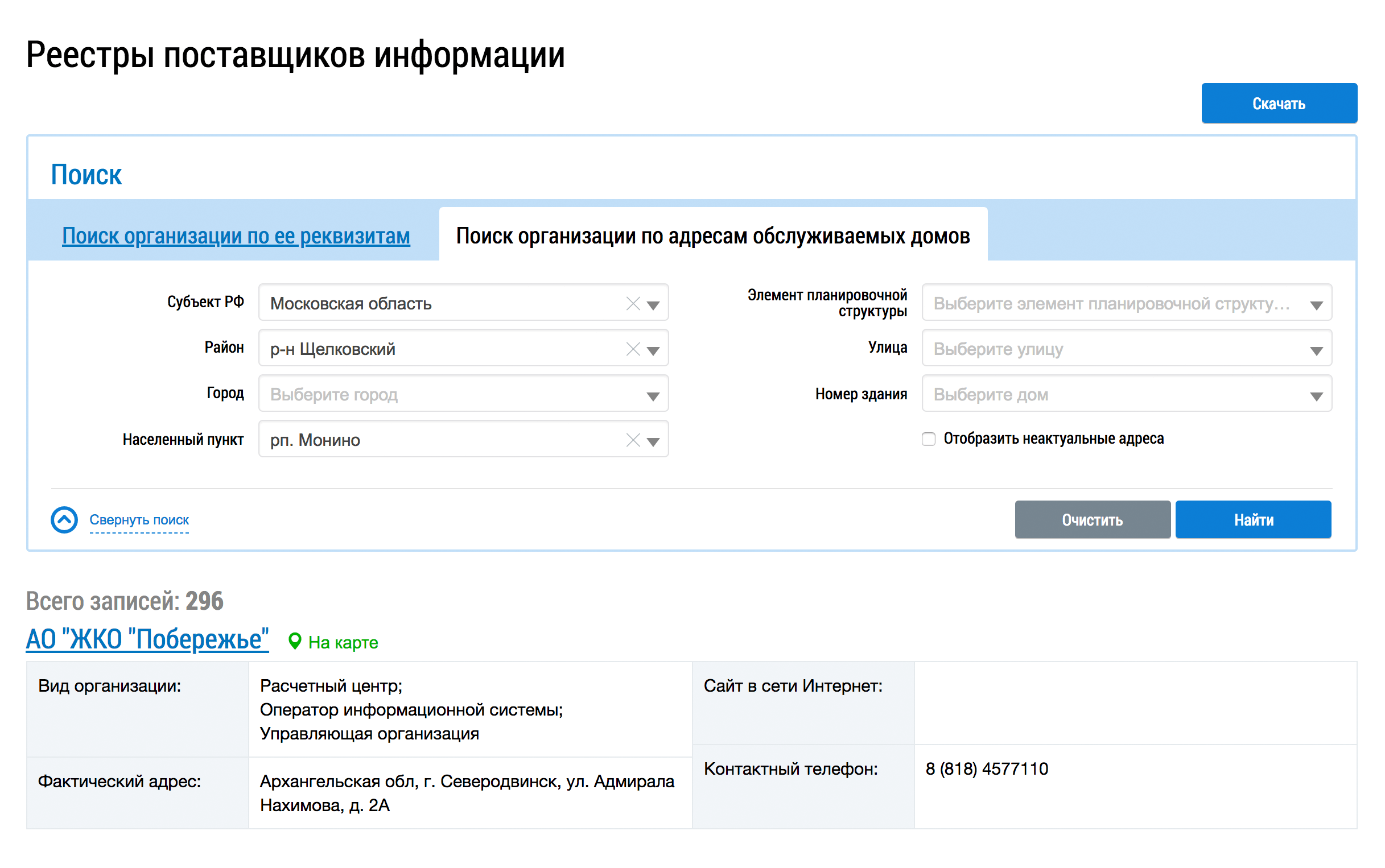Expand the Улица dropdown arrow
The height and width of the screenshot is (868, 1385).
(1316, 350)
